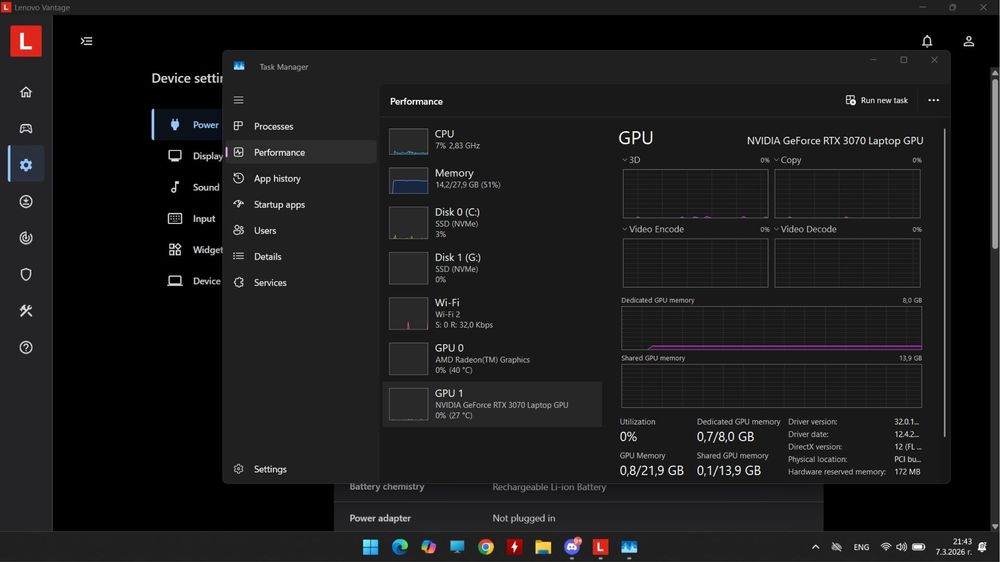1000x562 pixels.
Task: Open Discord from the taskbar
Action: point(572,547)
